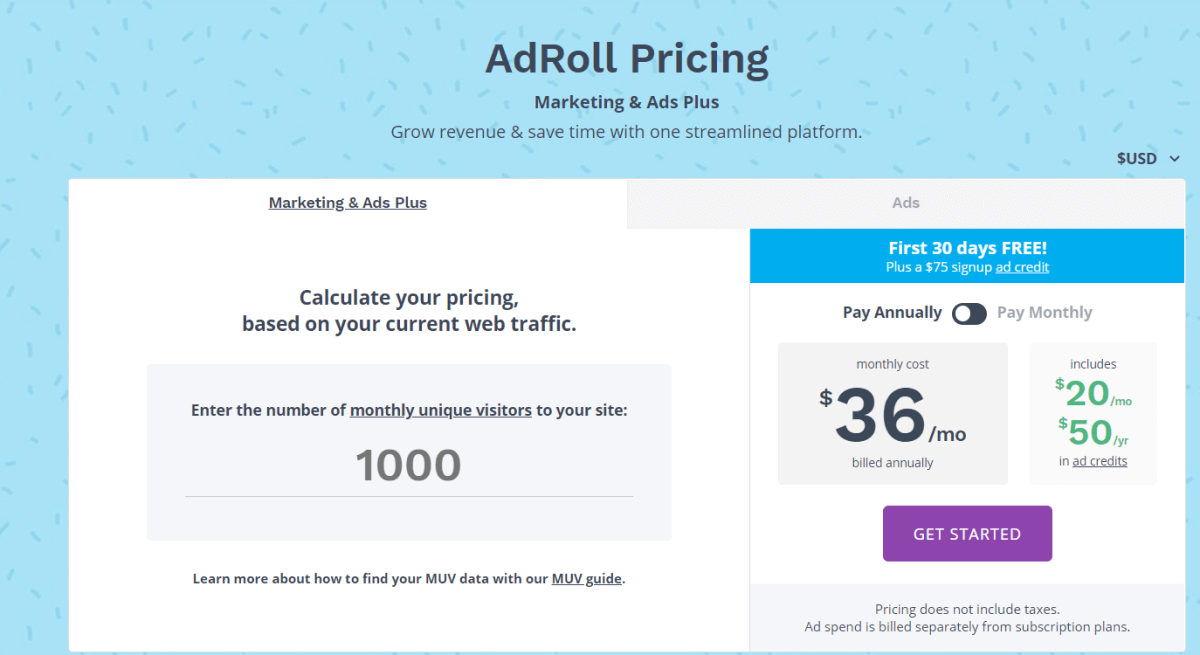Screen dimensions: 1200x655
Task: Click the chevron arrow beside $USD
Action: [x=1175, y=158]
